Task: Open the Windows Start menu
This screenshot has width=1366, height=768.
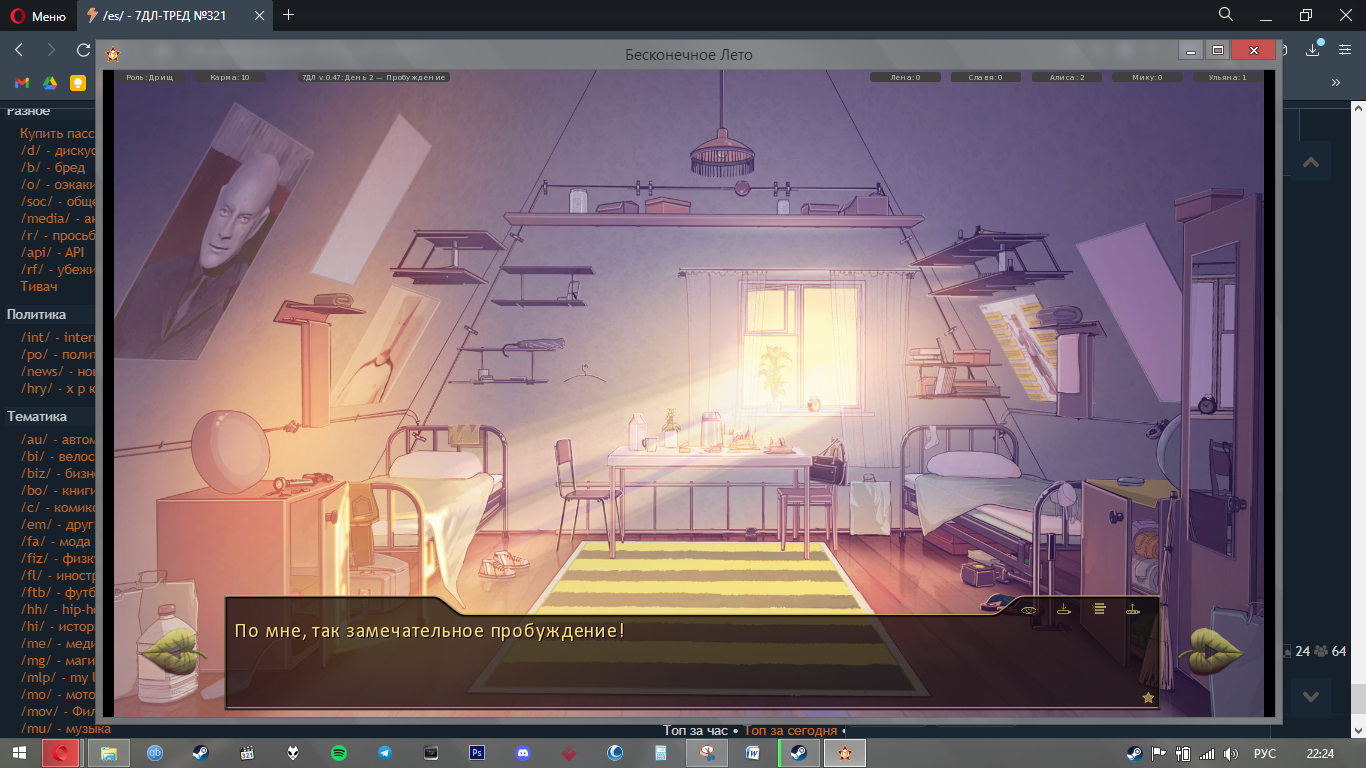Action: (19, 753)
